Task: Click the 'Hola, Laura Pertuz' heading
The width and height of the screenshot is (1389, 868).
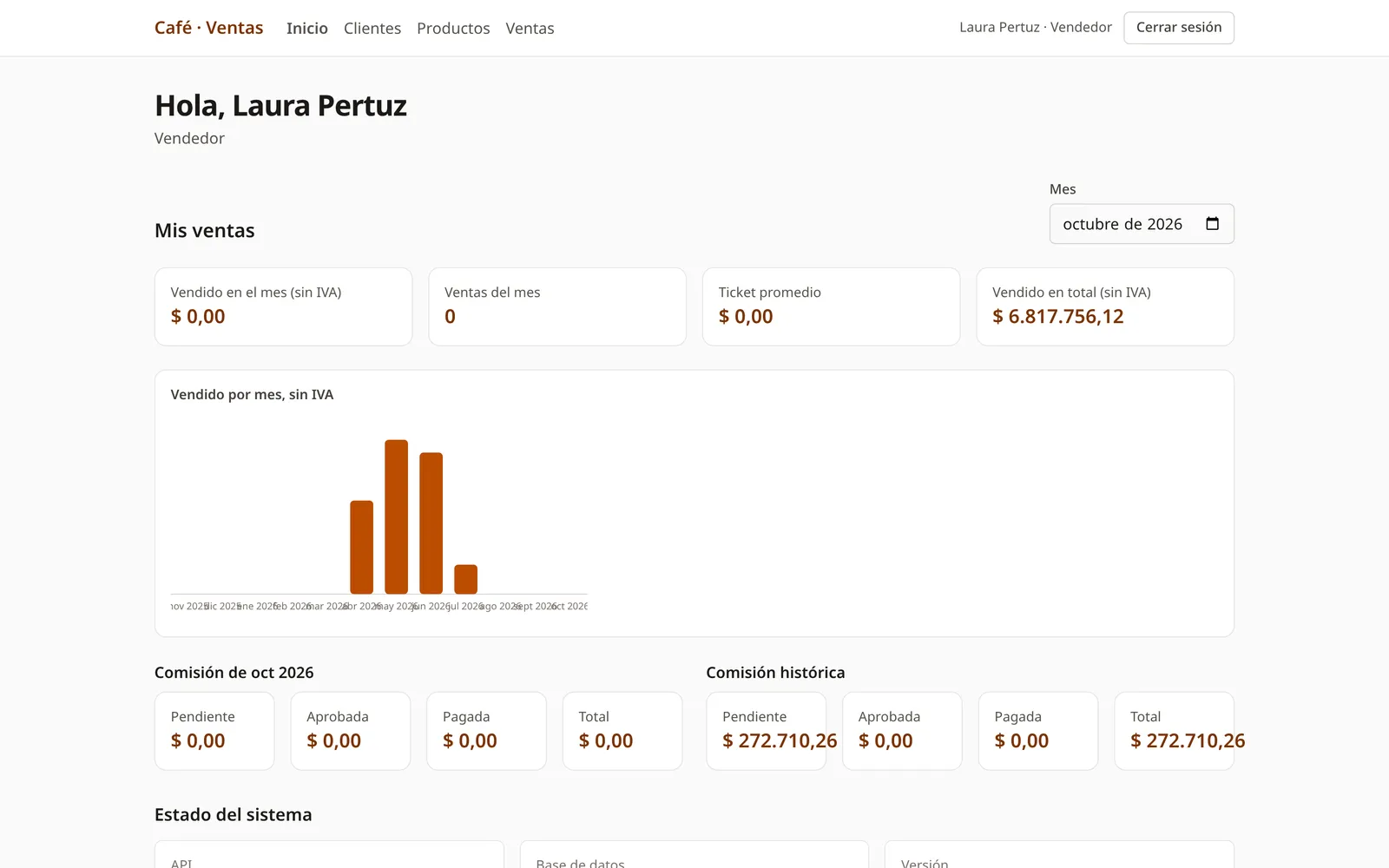Action: [280, 106]
